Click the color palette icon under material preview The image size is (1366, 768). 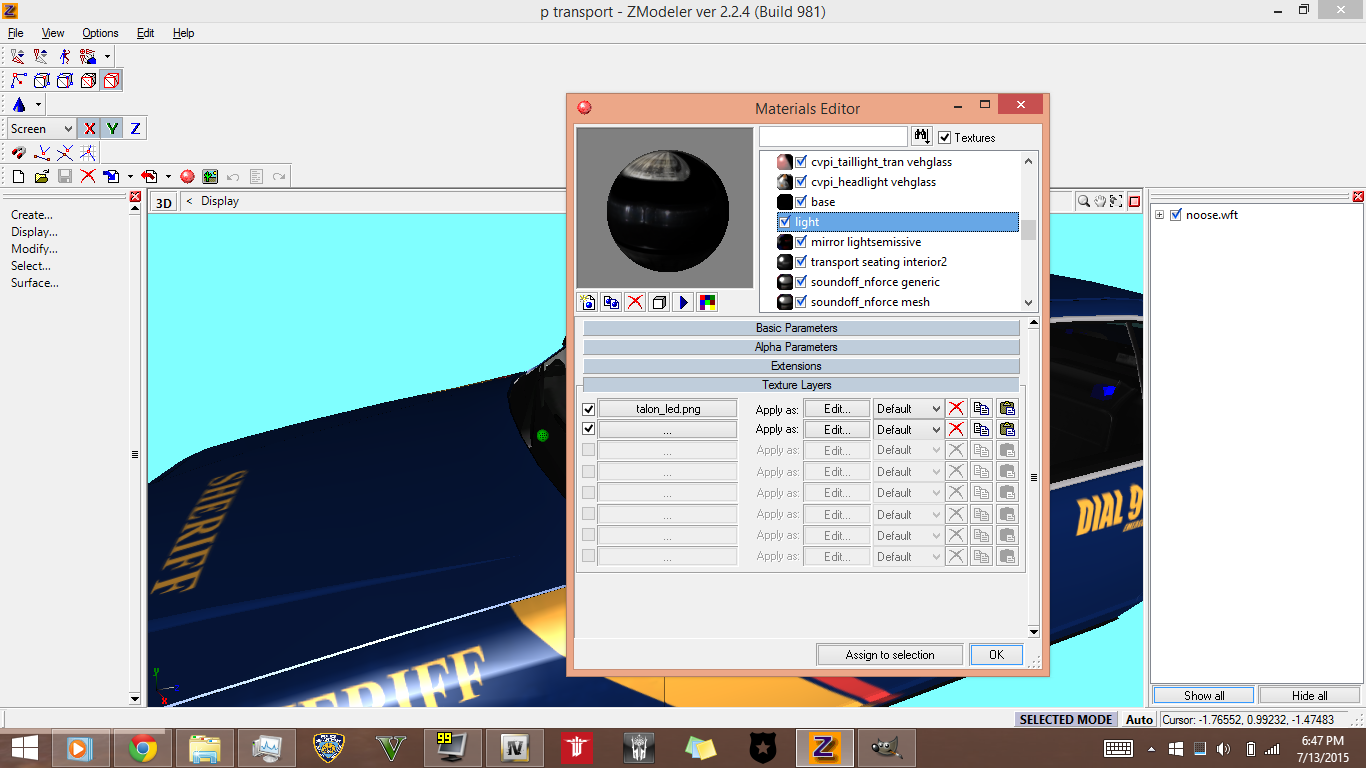(x=707, y=302)
